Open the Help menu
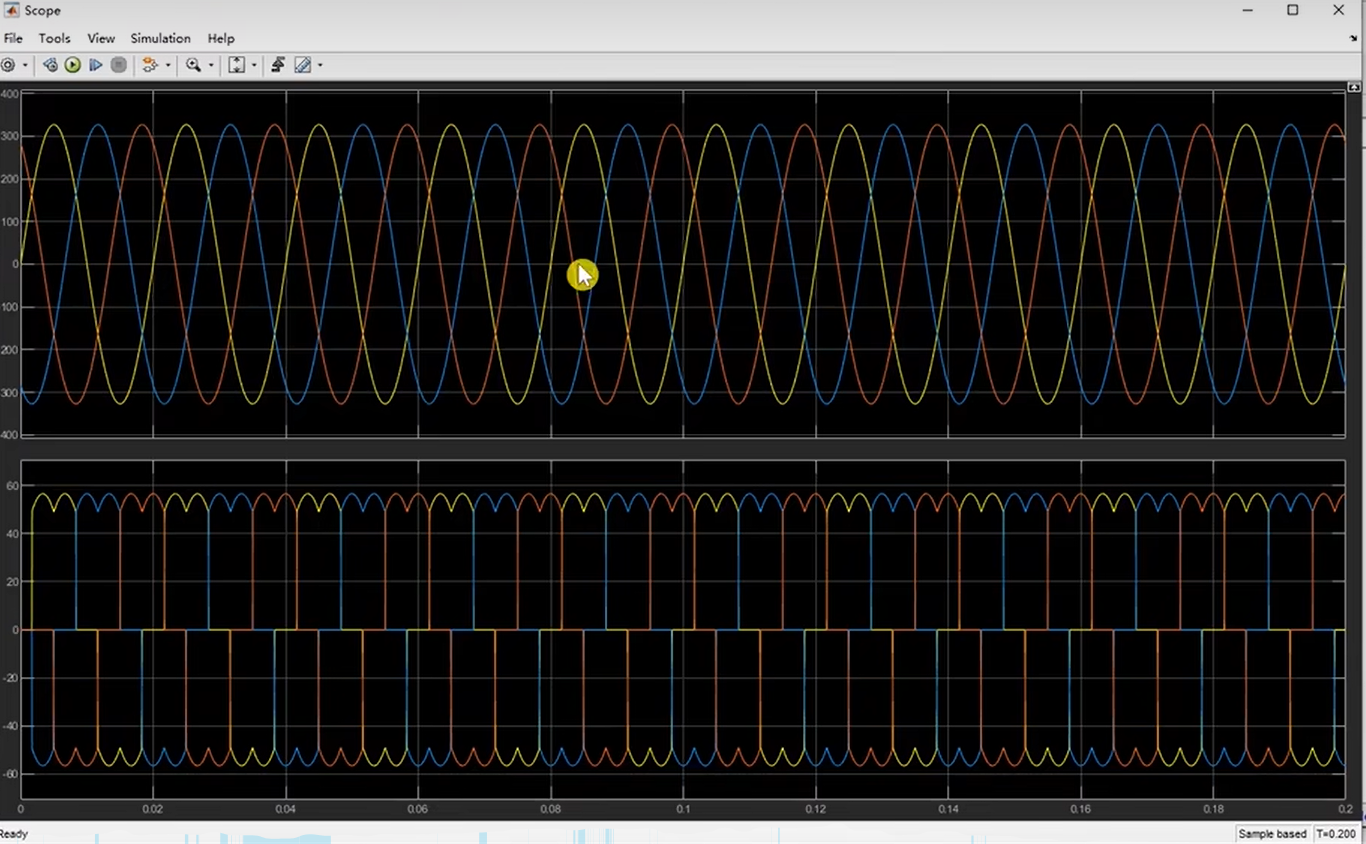This screenshot has width=1366, height=844. pos(221,38)
